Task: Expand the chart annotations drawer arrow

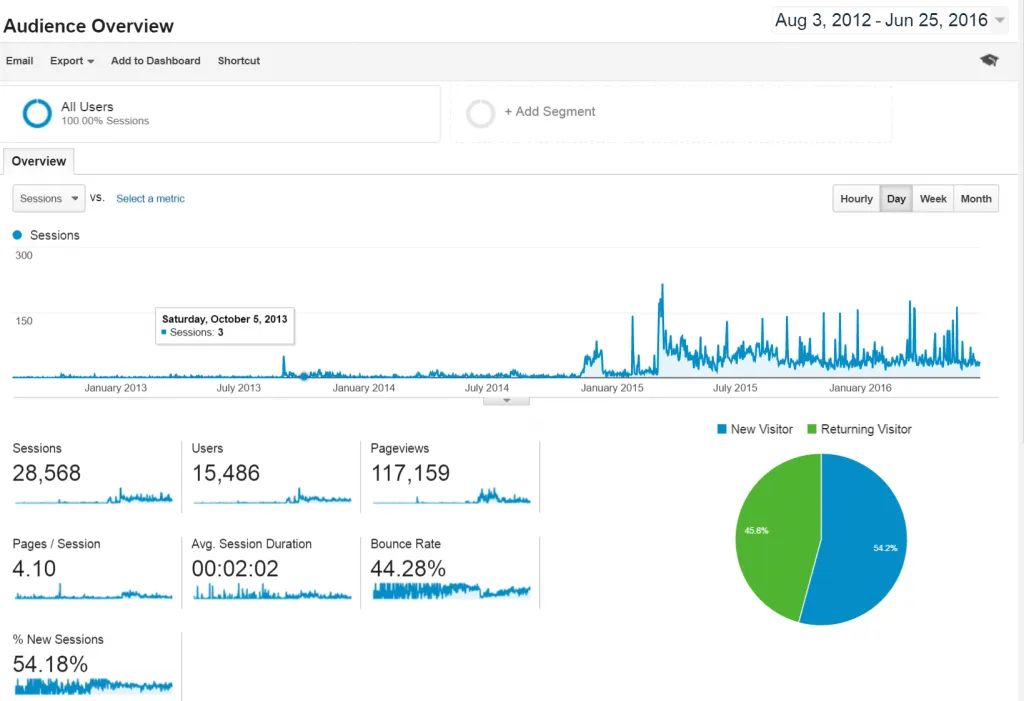Action: coord(505,398)
